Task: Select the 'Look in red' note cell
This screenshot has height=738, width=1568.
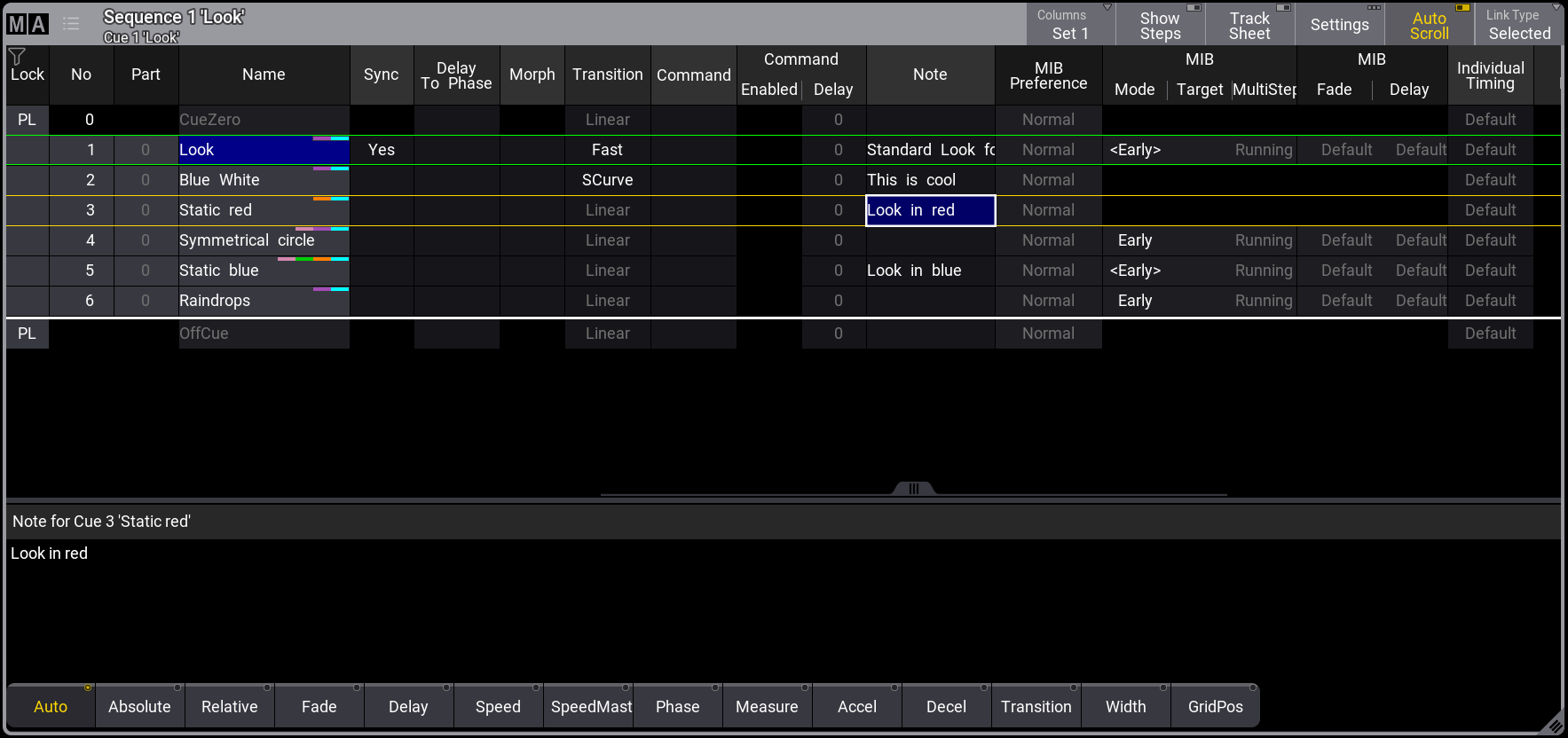Action: [929, 210]
